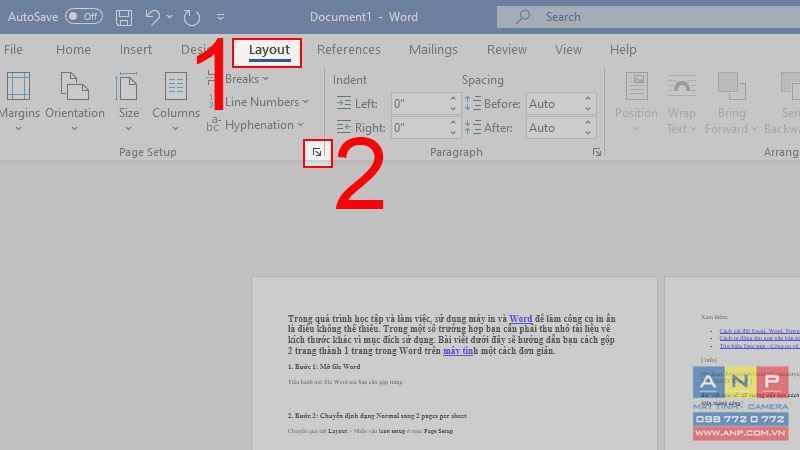
Task: Open the Margins menu
Action: click(x=19, y=102)
